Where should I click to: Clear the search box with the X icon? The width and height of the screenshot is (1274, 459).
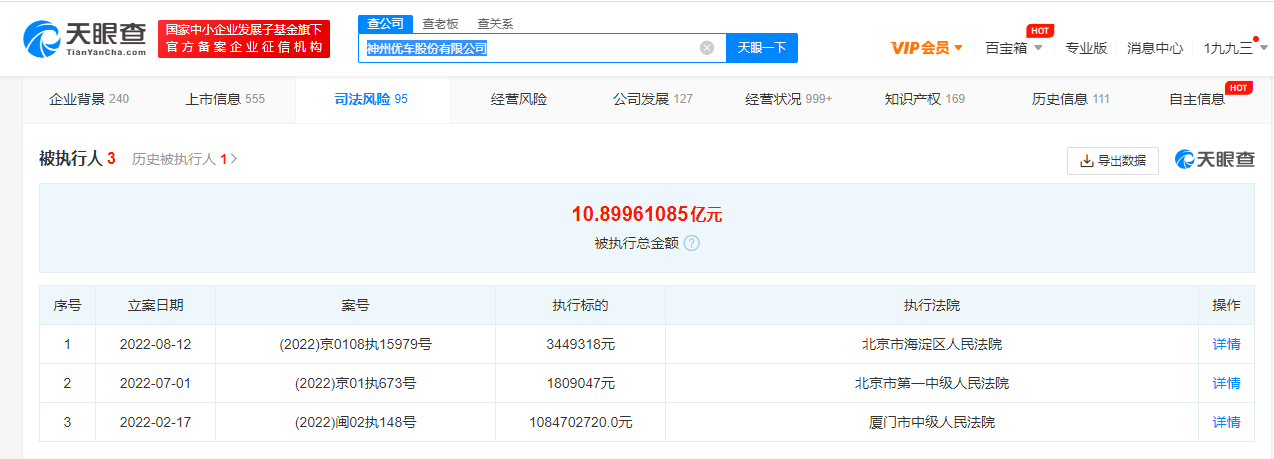pos(707,48)
